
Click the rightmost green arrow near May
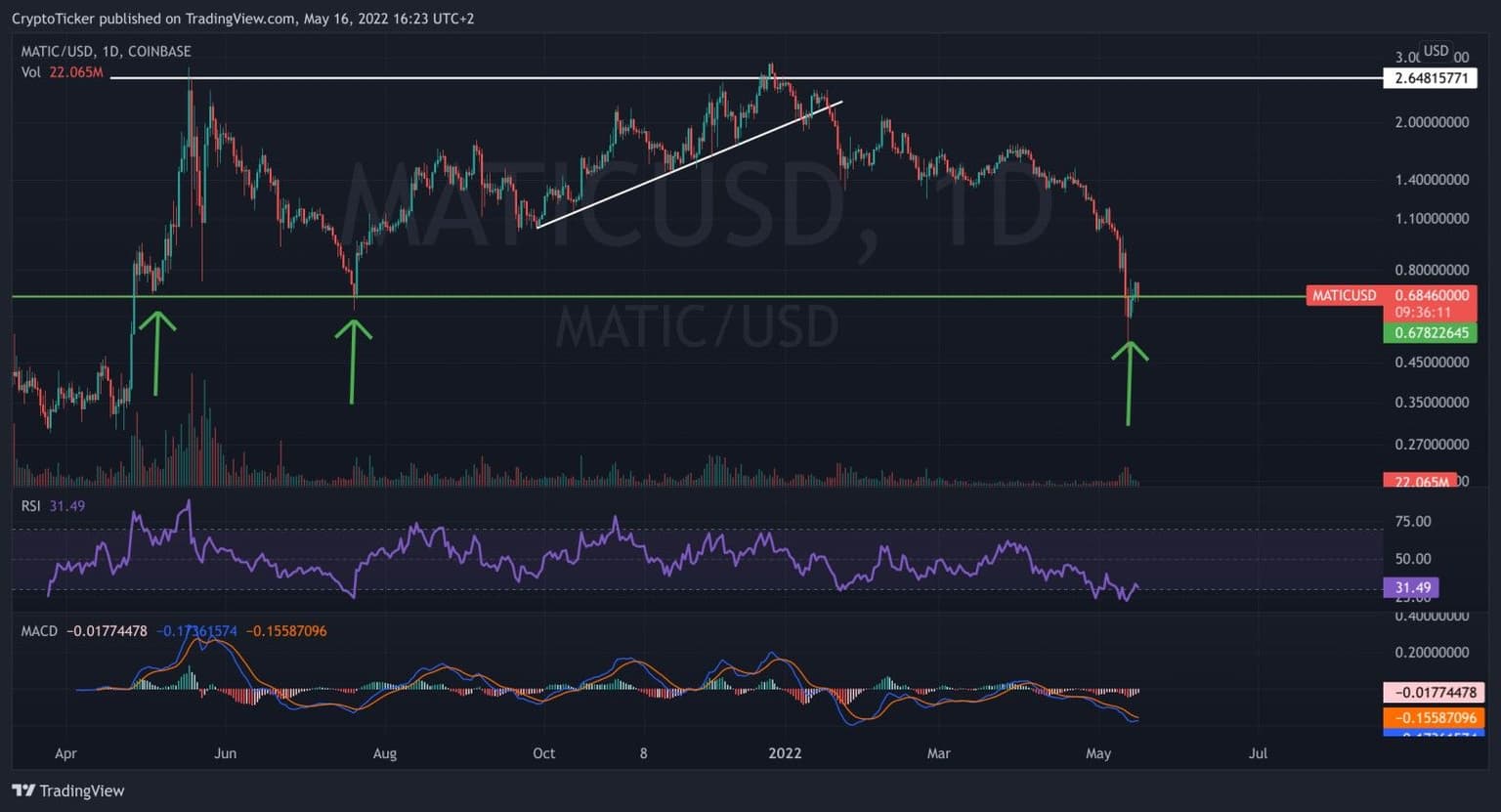pyautogui.click(x=1130, y=381)
